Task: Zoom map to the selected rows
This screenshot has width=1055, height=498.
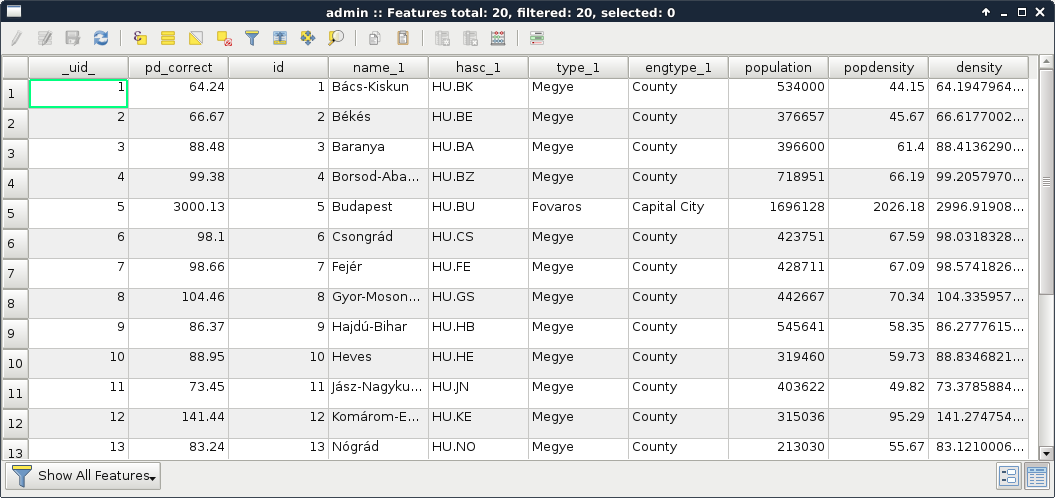Action: click(x=336, y=38)
